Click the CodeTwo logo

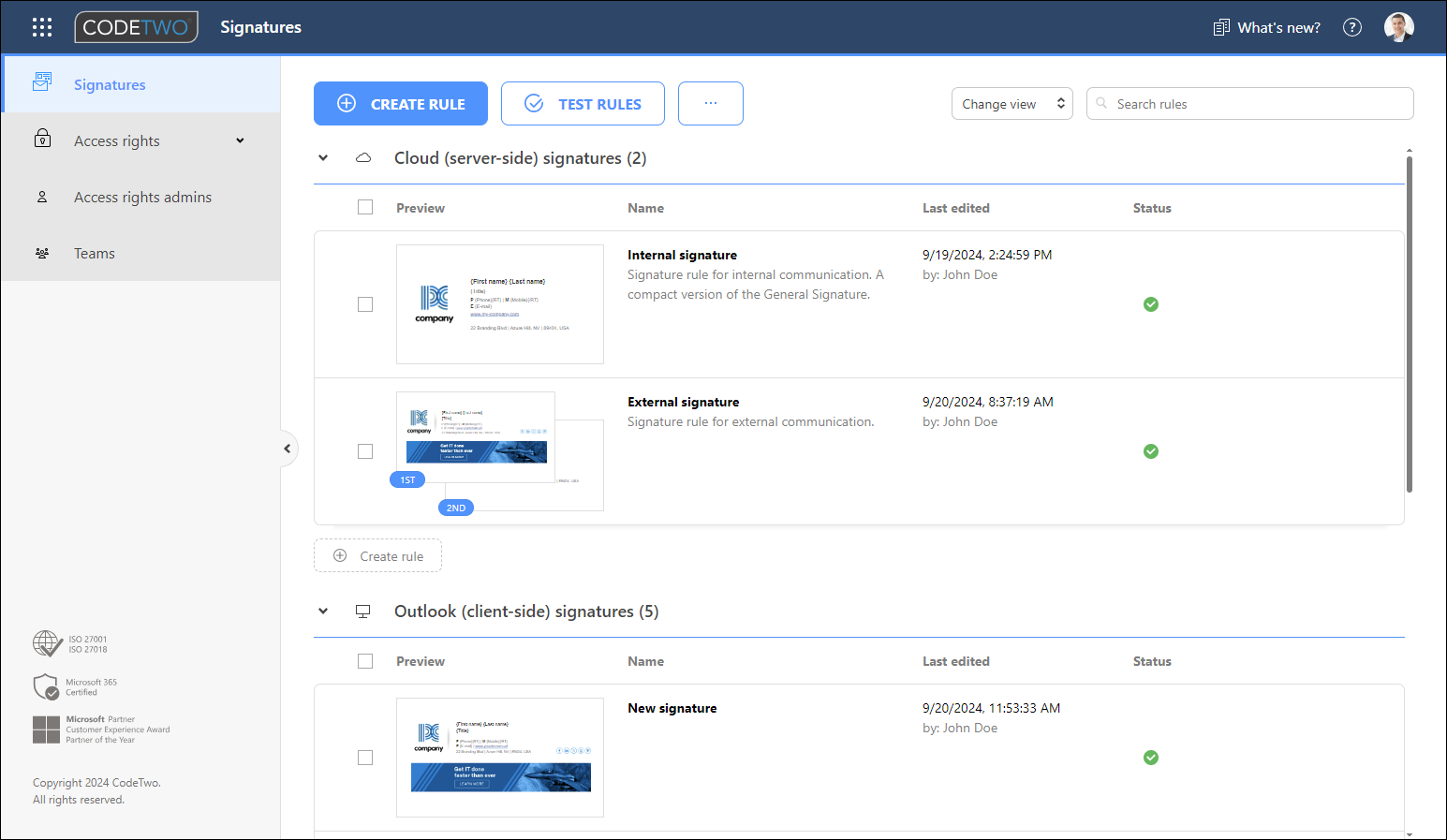tap(137, 27)
